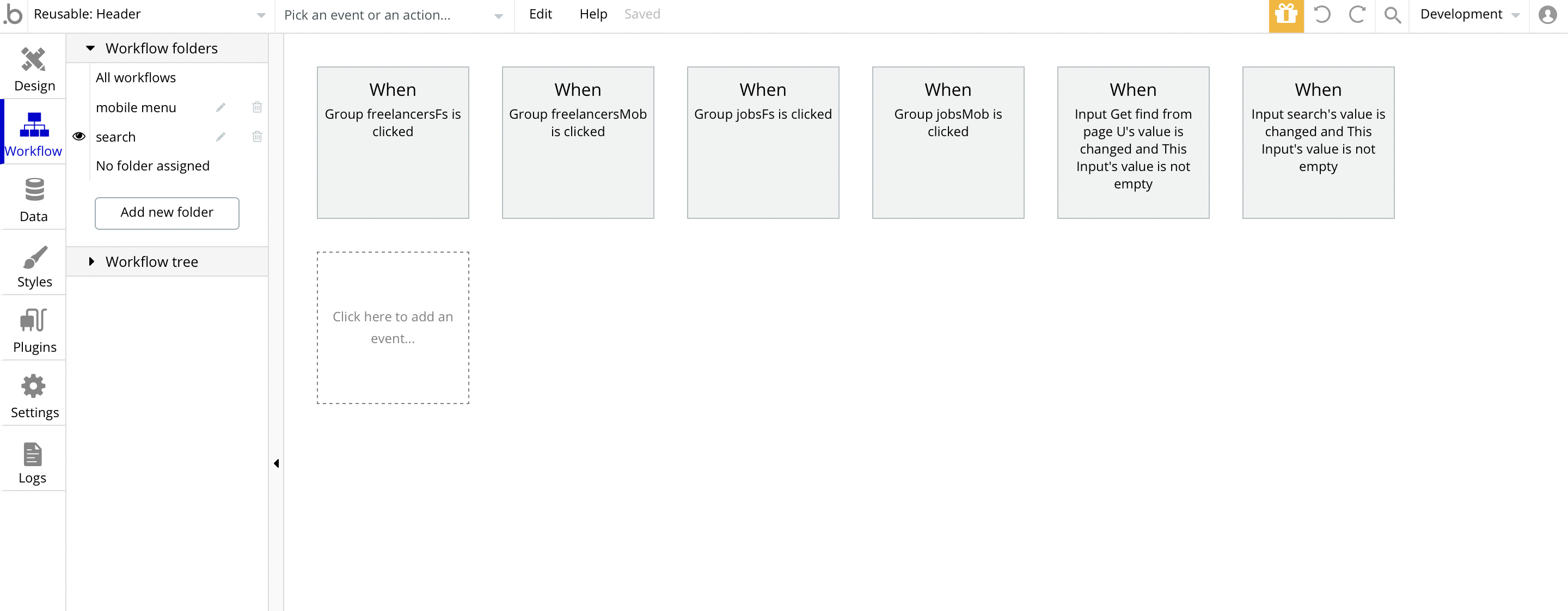Viewport: 1568px width, 611px height.
Task: Click here to add an event box
Action: tap(393, 327)
